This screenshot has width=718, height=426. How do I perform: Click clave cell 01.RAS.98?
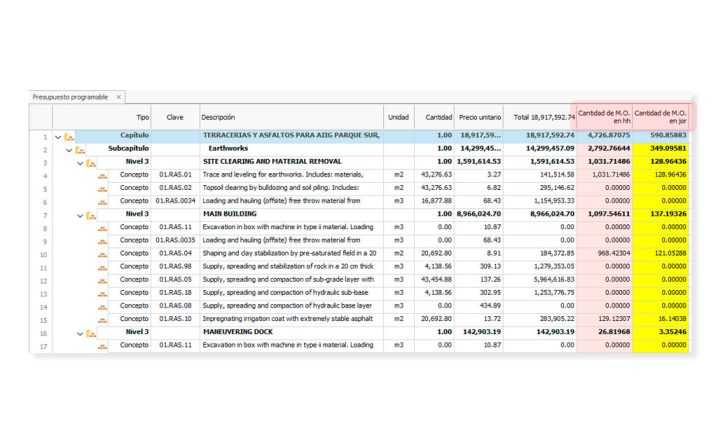175,266
